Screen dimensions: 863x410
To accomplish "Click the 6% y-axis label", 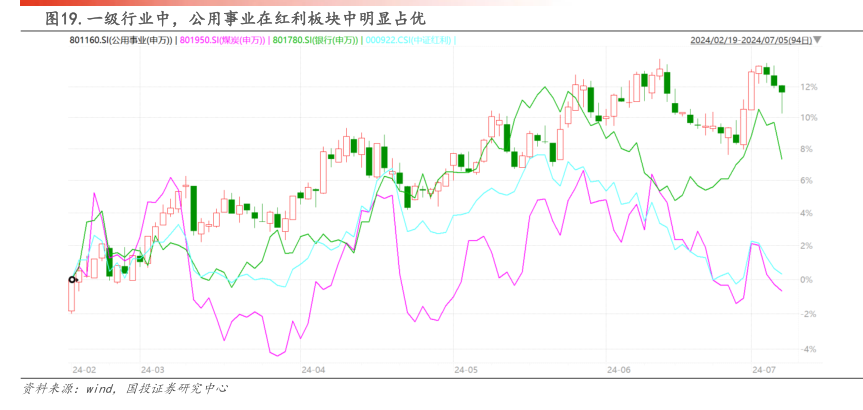I will coord(808,181).
